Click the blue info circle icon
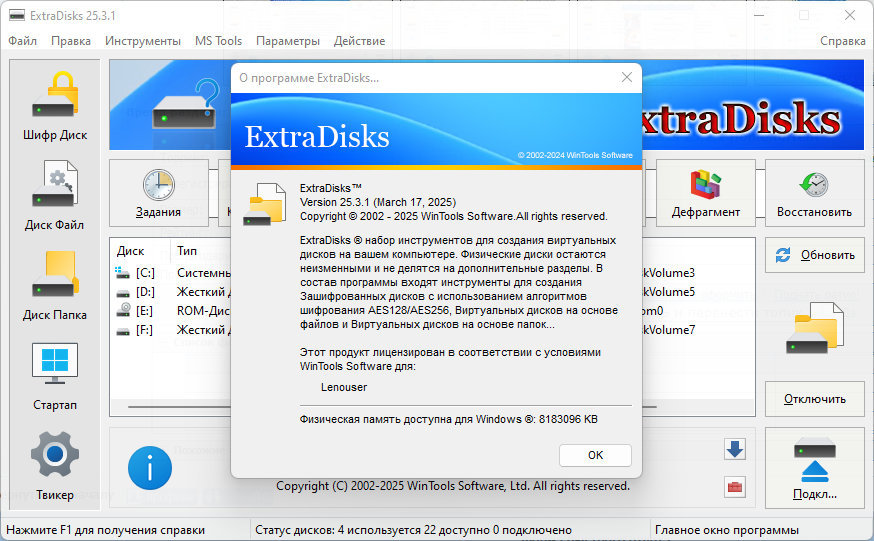The width and height of the screenshot is (874, 541). click(150, 468)
